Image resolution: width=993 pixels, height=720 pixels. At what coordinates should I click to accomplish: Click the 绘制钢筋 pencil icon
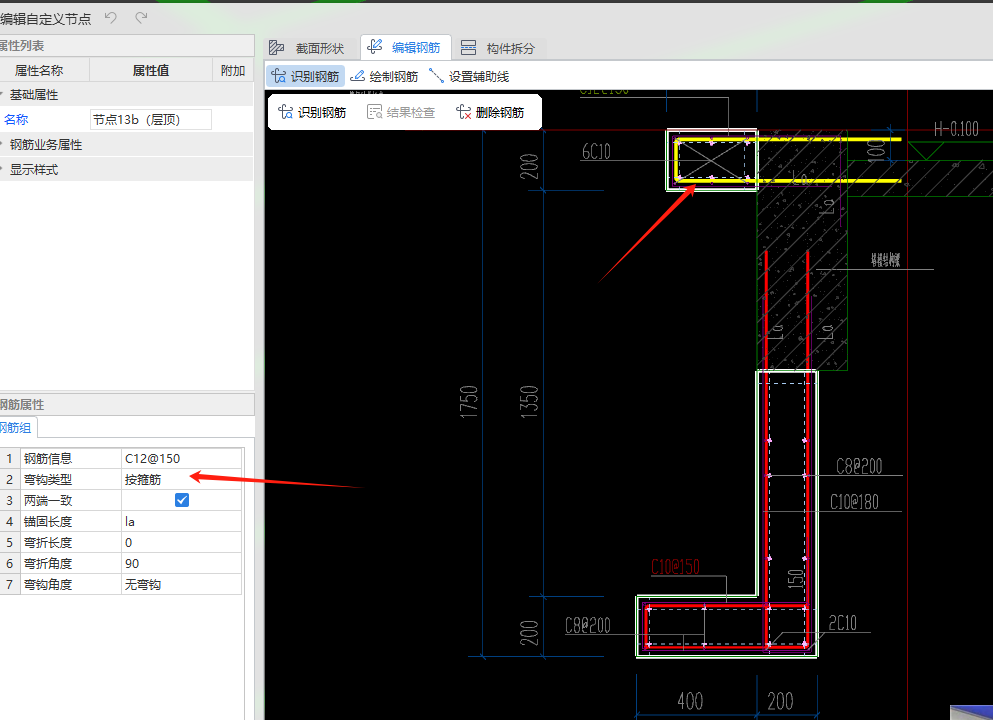point(357,76)
